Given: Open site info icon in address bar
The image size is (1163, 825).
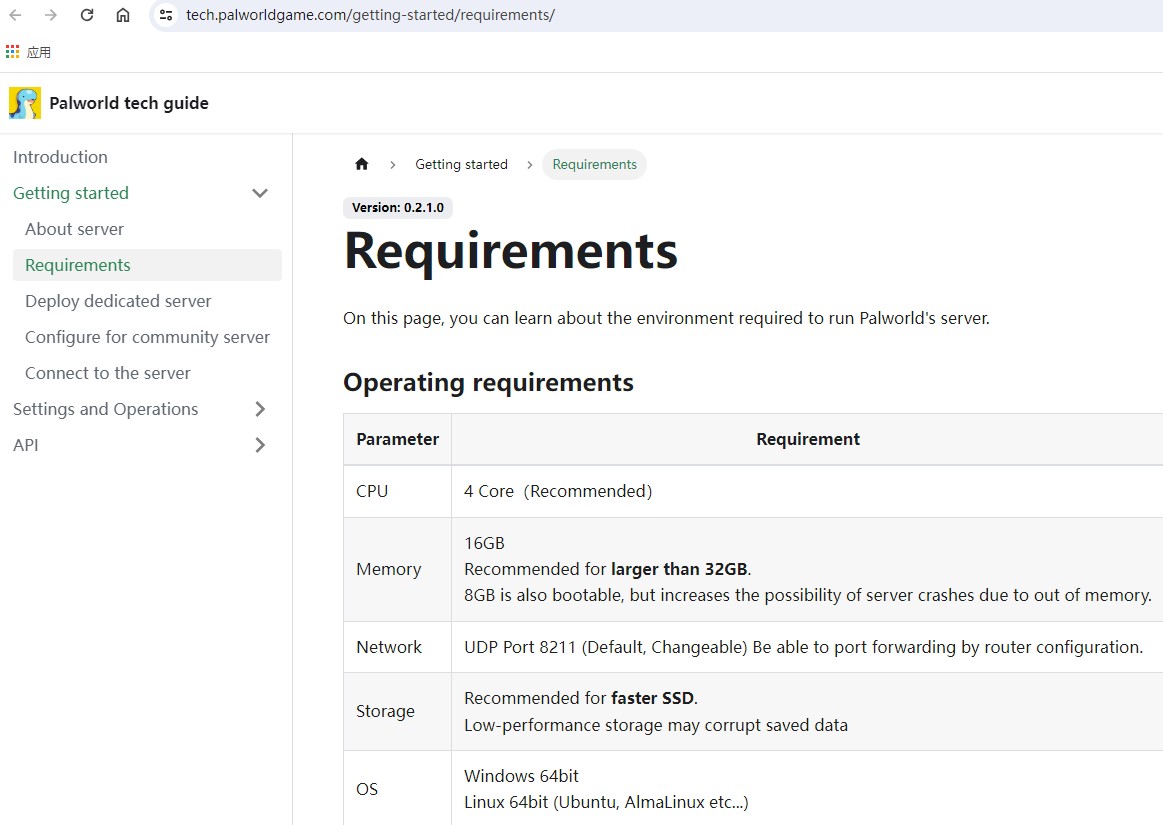Looking at the screenshot, I should (166, 15).
